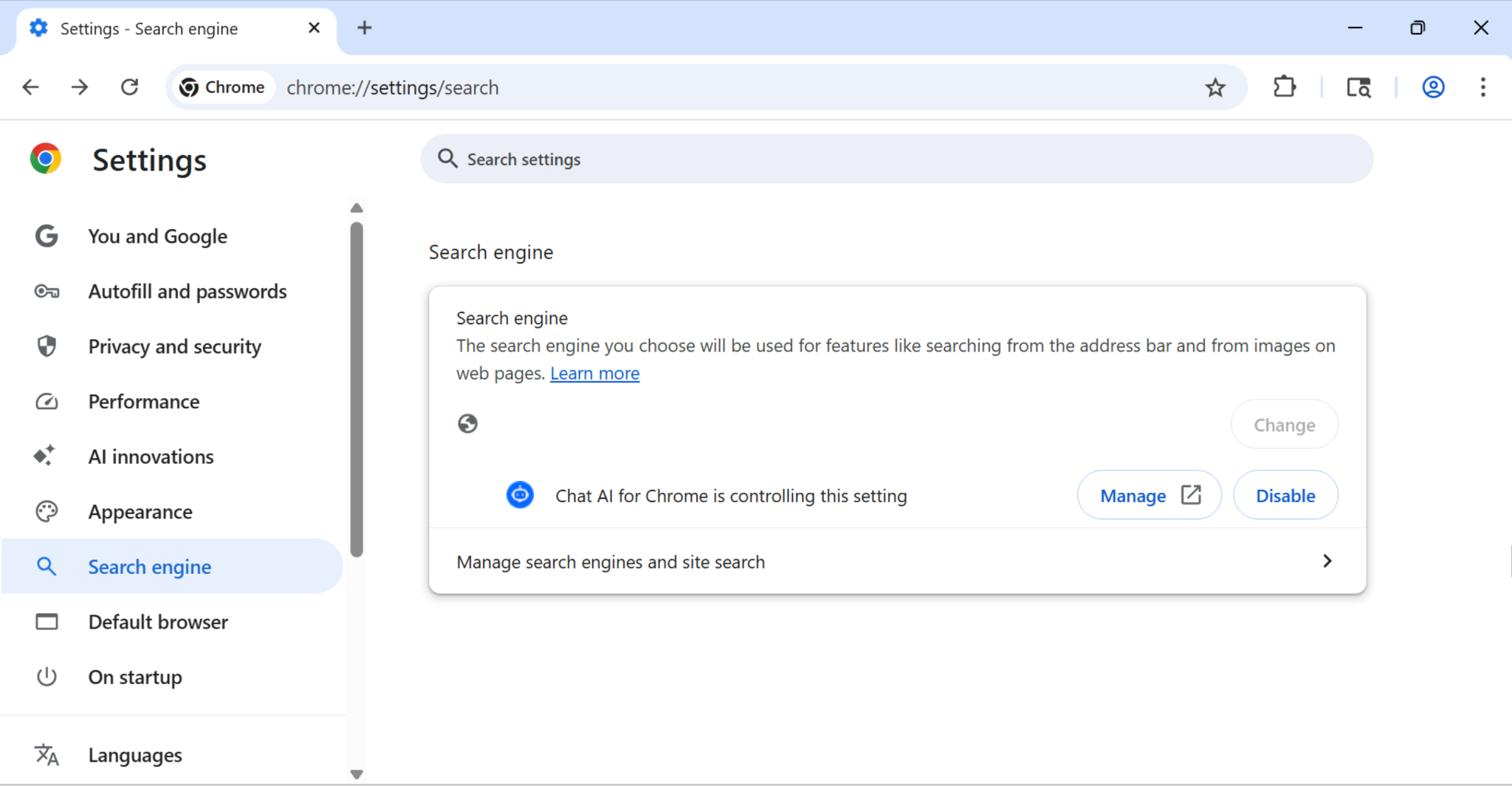Click the palette Appearance icon
This screenshot has width=1512, height=786.
pyautogui.click(x=47, y=511)
